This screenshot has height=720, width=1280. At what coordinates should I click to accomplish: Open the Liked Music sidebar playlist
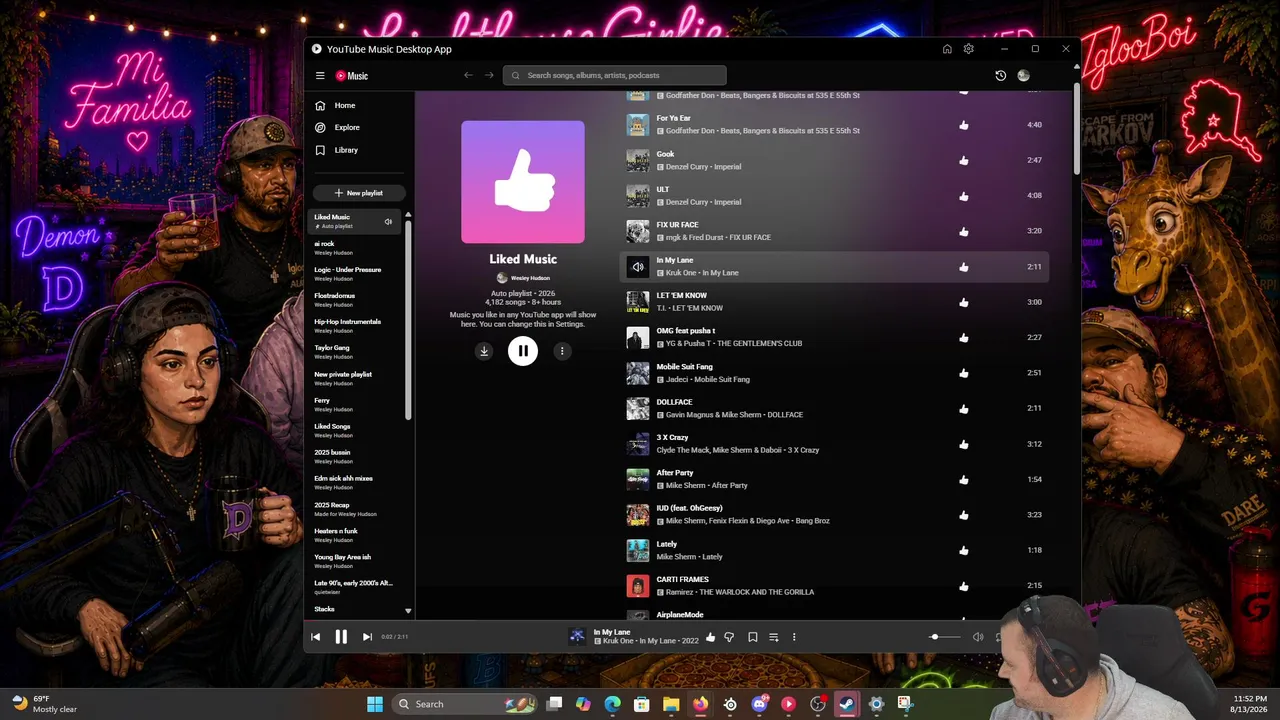[x=354, y=221]
